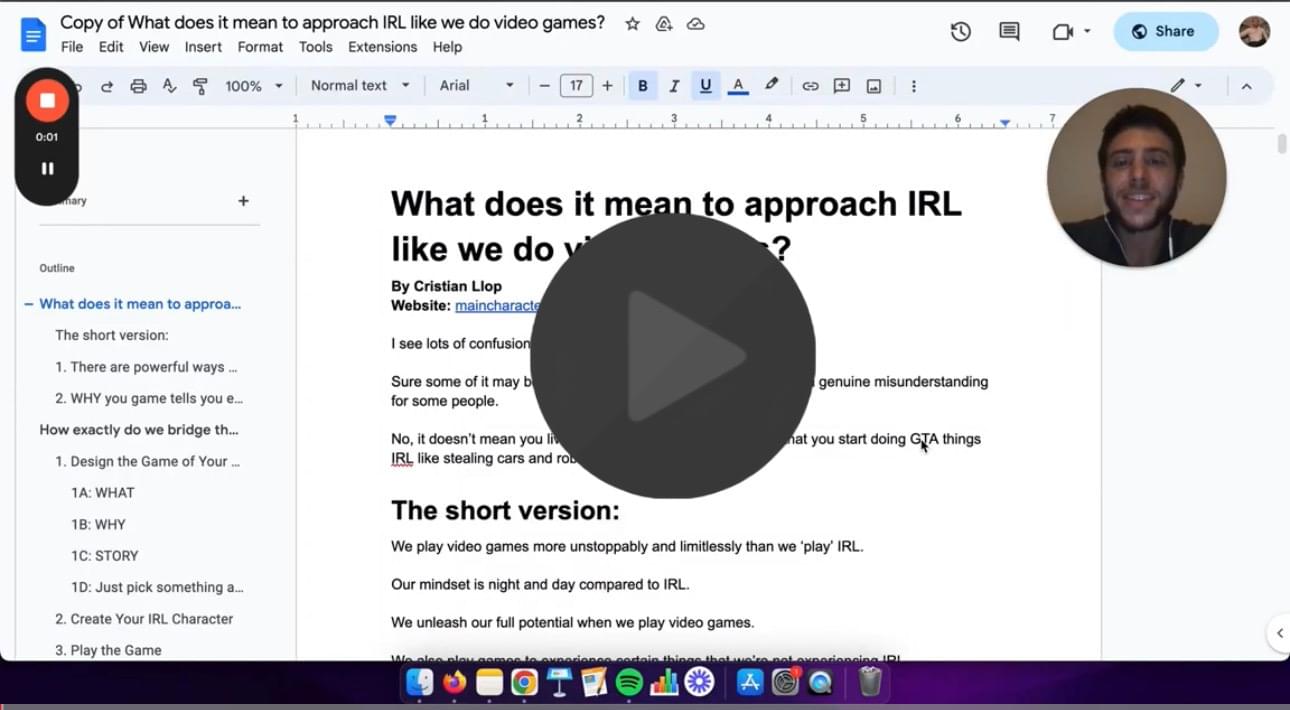Toggle underline formatting
The width and height of the screenshot is (1290, 710).
(x=705, y=86)
